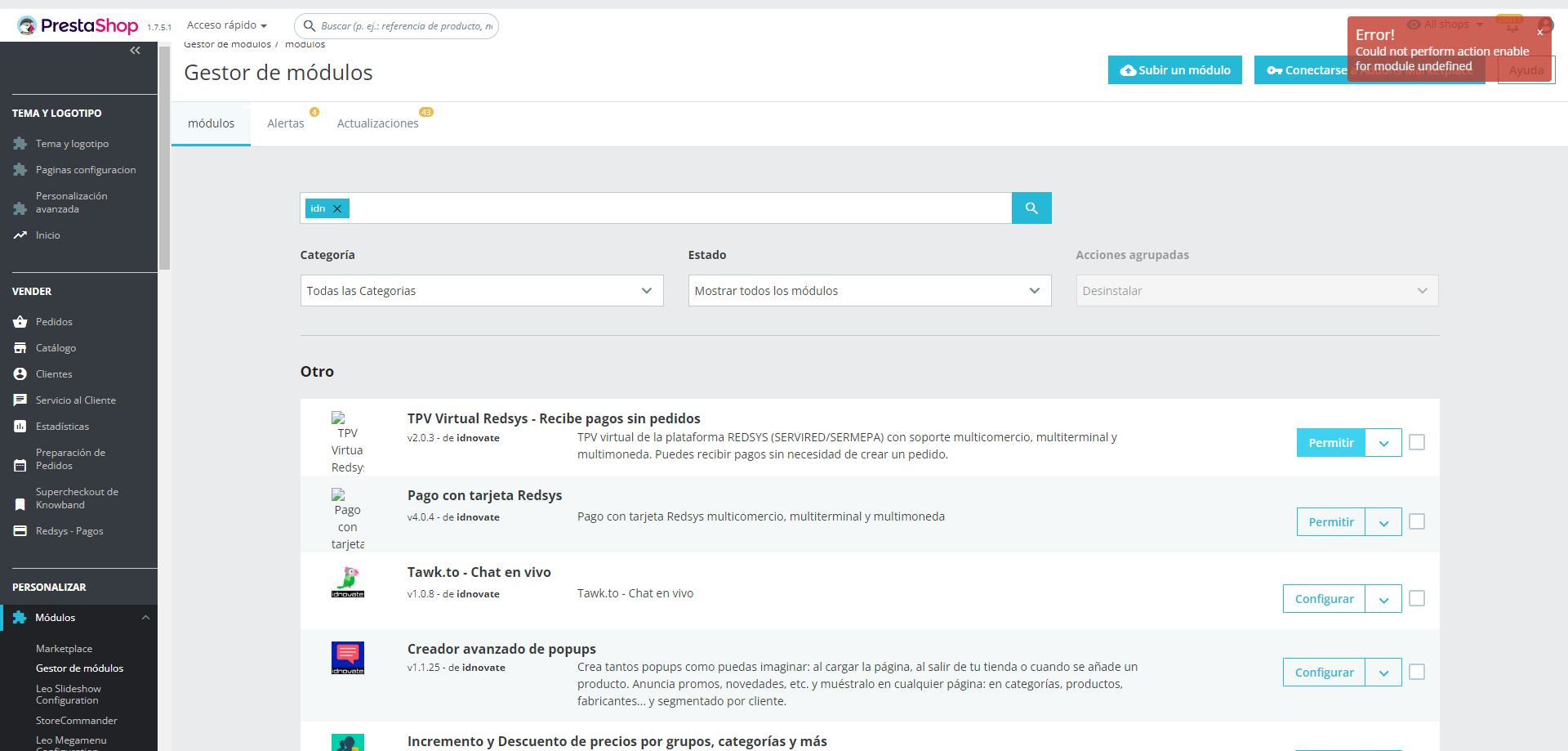Viewport: 1568px width, 751px height.
Task: Open Tema y logotipo via its puzzle icon
Action: tap(20, 144)
